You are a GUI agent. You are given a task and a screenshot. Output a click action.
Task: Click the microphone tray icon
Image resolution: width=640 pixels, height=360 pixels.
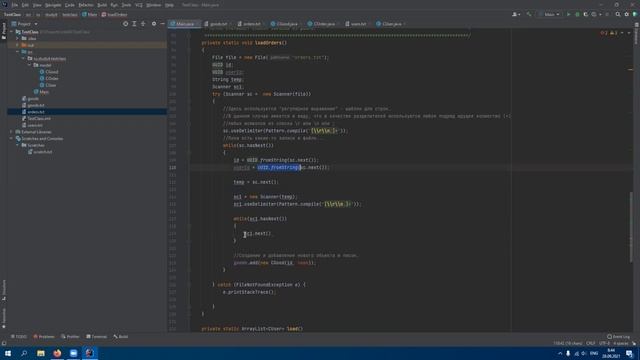coord(568,353)
